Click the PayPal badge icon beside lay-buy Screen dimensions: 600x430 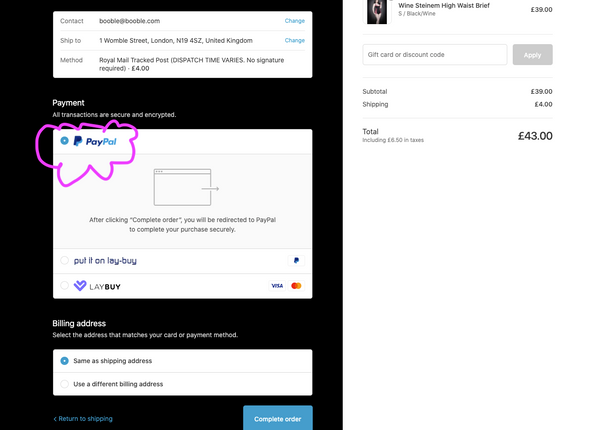(x=296, y=261)
